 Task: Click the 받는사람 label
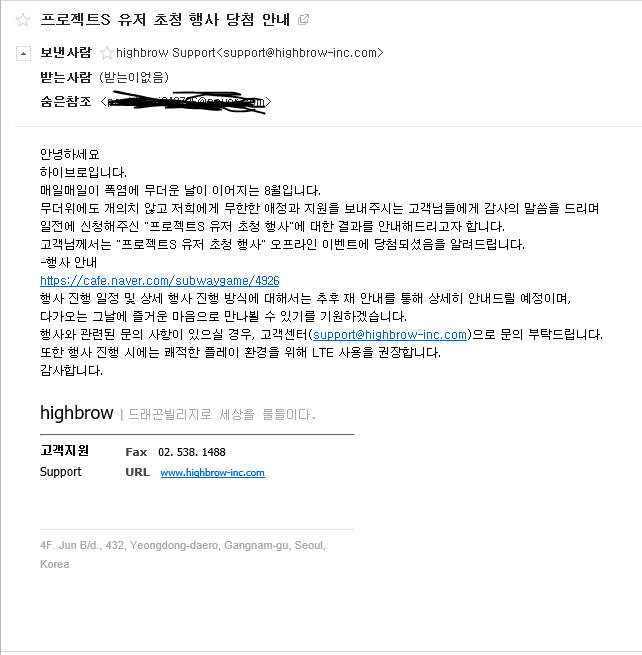pos(66,77)
